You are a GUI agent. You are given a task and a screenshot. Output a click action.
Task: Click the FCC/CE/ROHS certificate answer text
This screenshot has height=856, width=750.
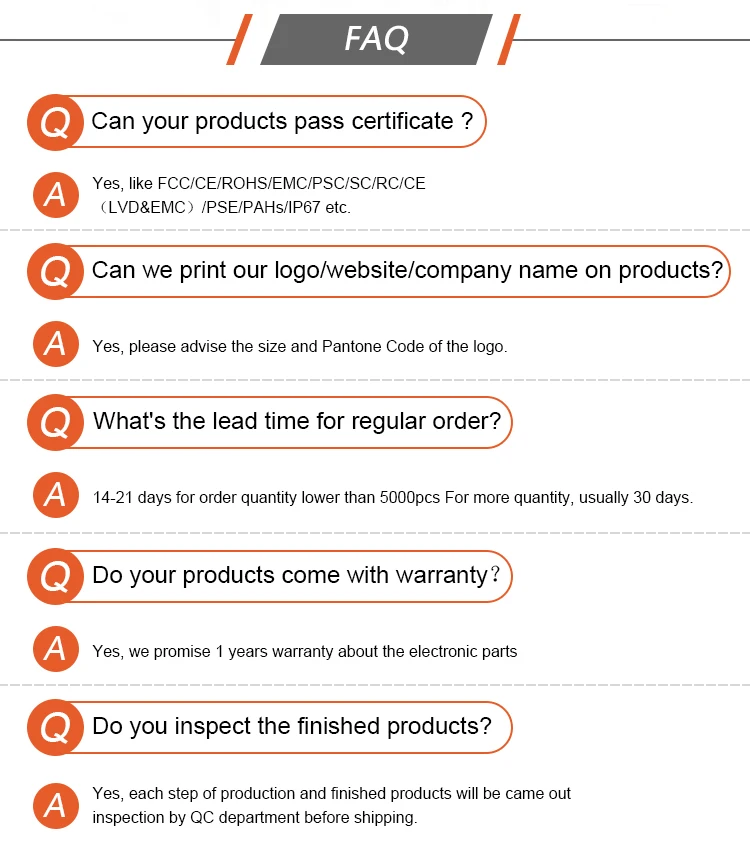click(x=258, y=195)
